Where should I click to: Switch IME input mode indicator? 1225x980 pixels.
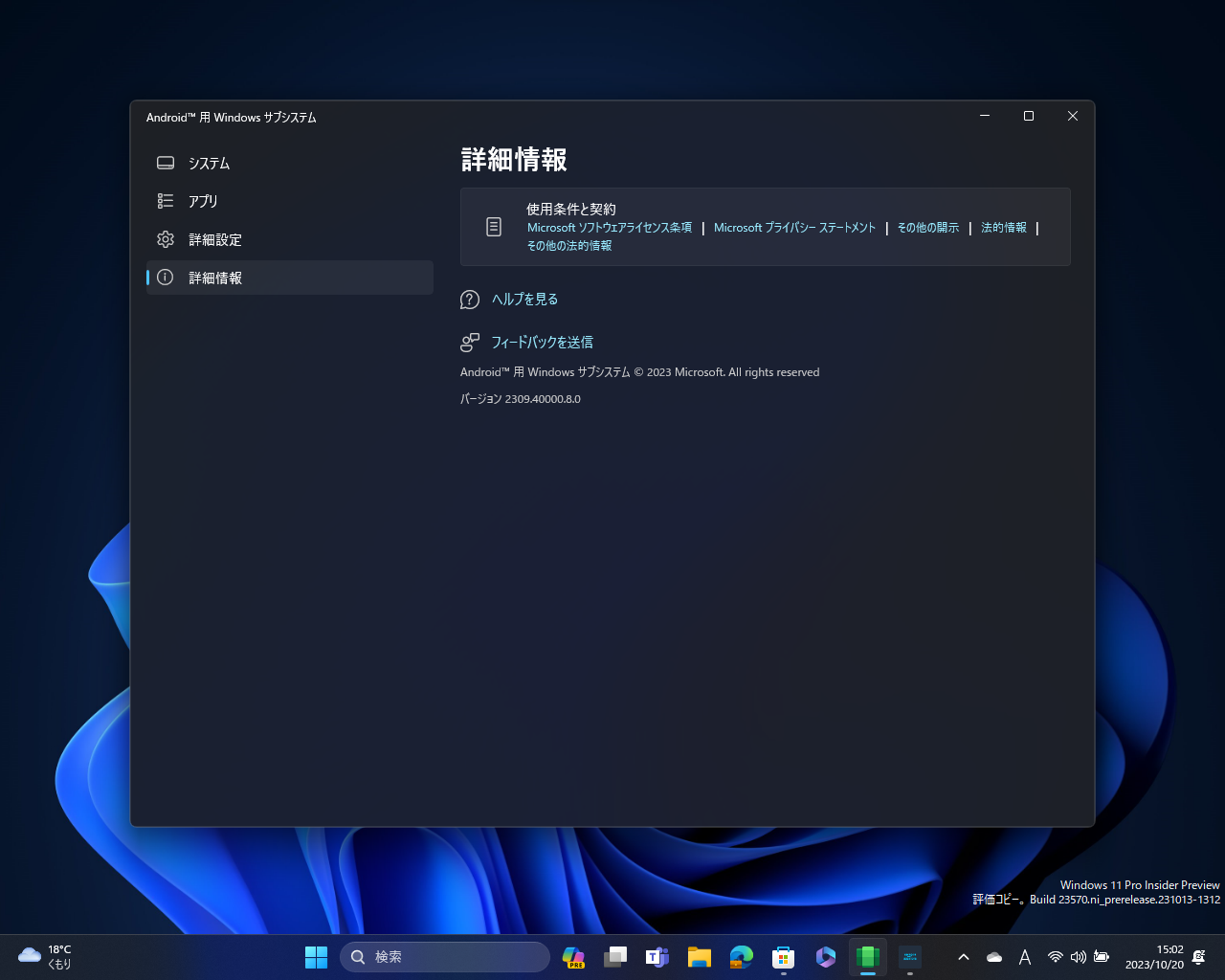[1024, 956]
